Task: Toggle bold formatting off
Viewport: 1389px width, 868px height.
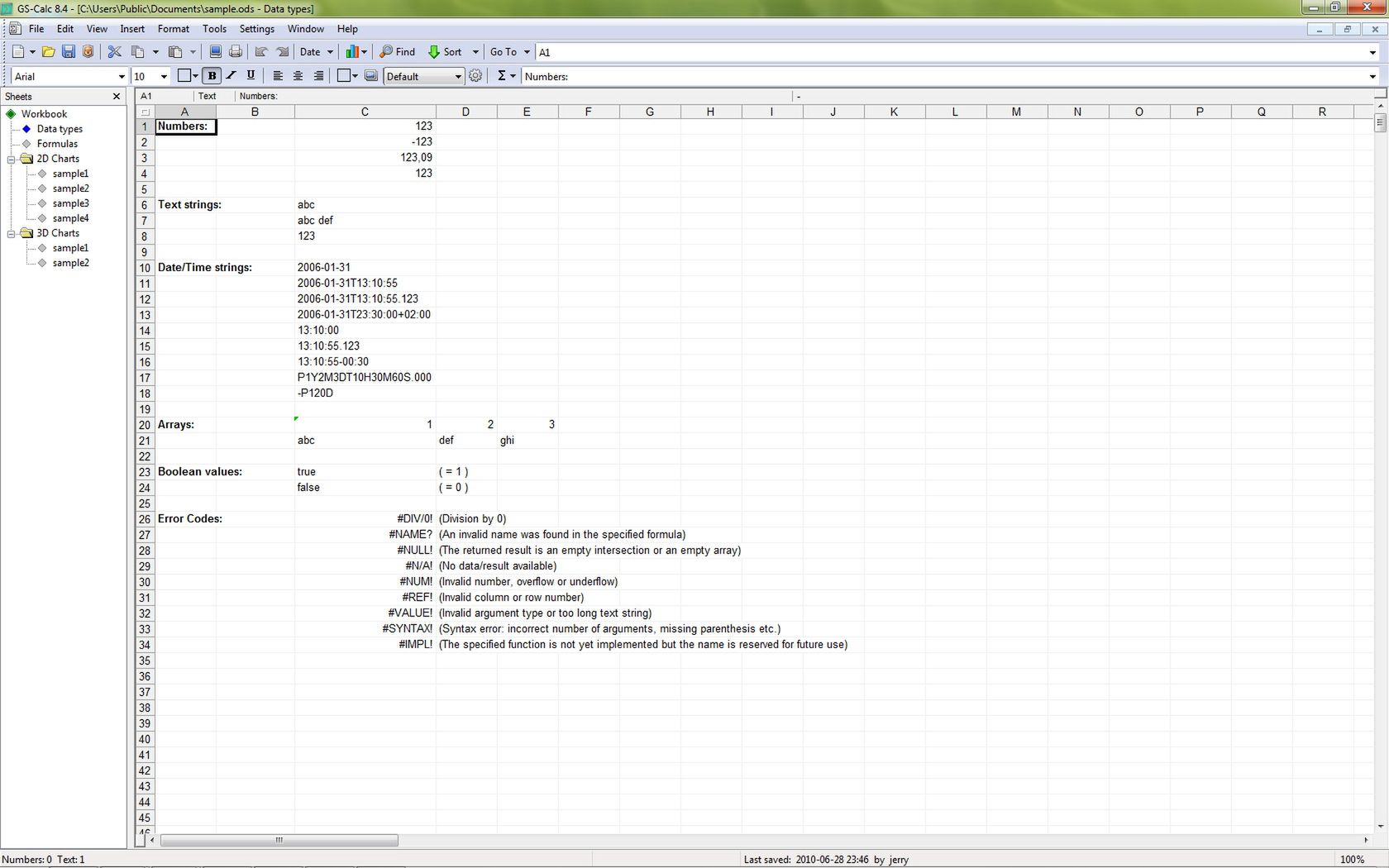Action: point(212,75)
